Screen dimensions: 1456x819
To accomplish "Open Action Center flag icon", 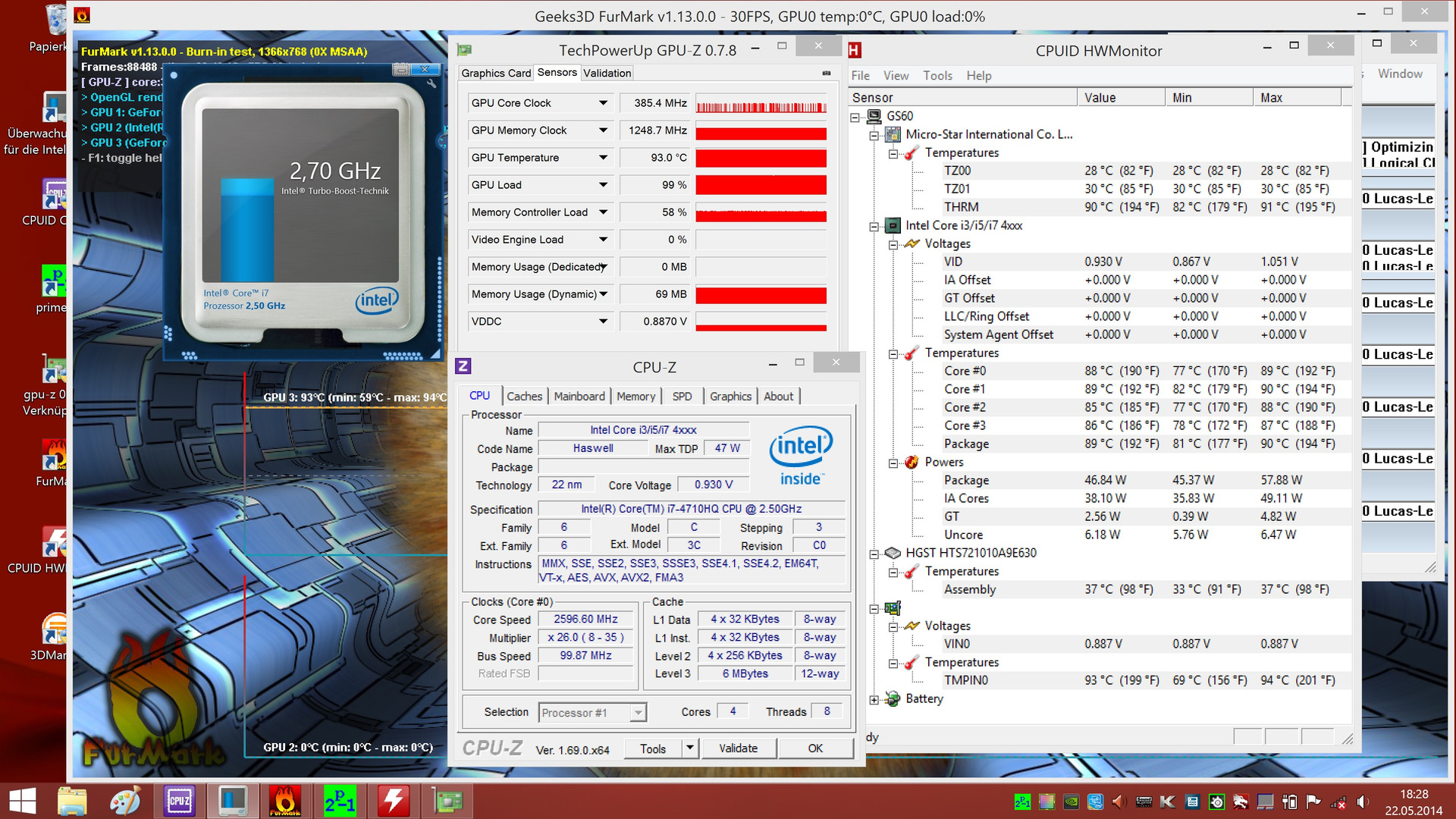I will (1313, 802).
